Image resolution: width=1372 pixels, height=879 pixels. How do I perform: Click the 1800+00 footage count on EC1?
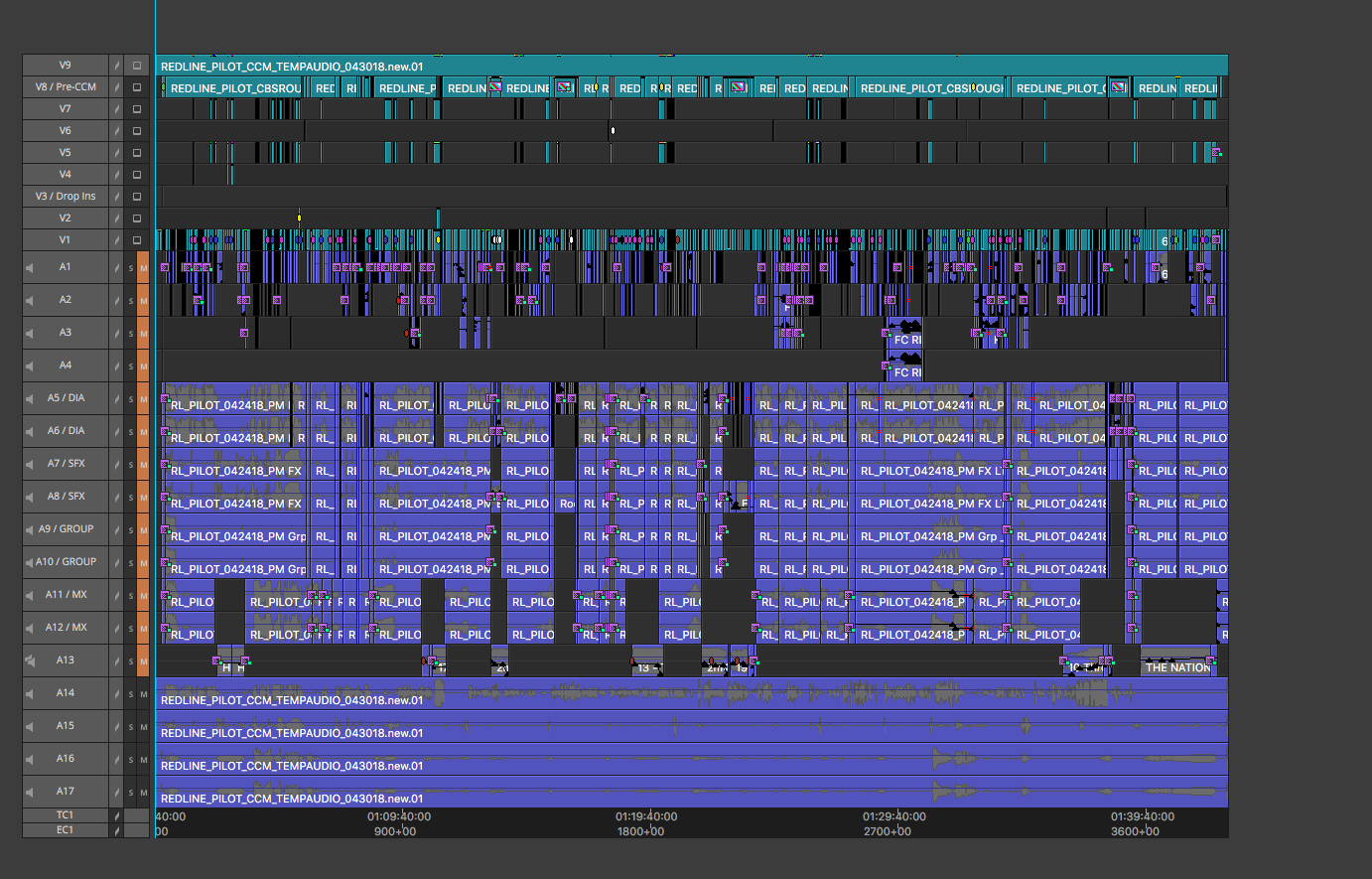click(x=640, y=831)
